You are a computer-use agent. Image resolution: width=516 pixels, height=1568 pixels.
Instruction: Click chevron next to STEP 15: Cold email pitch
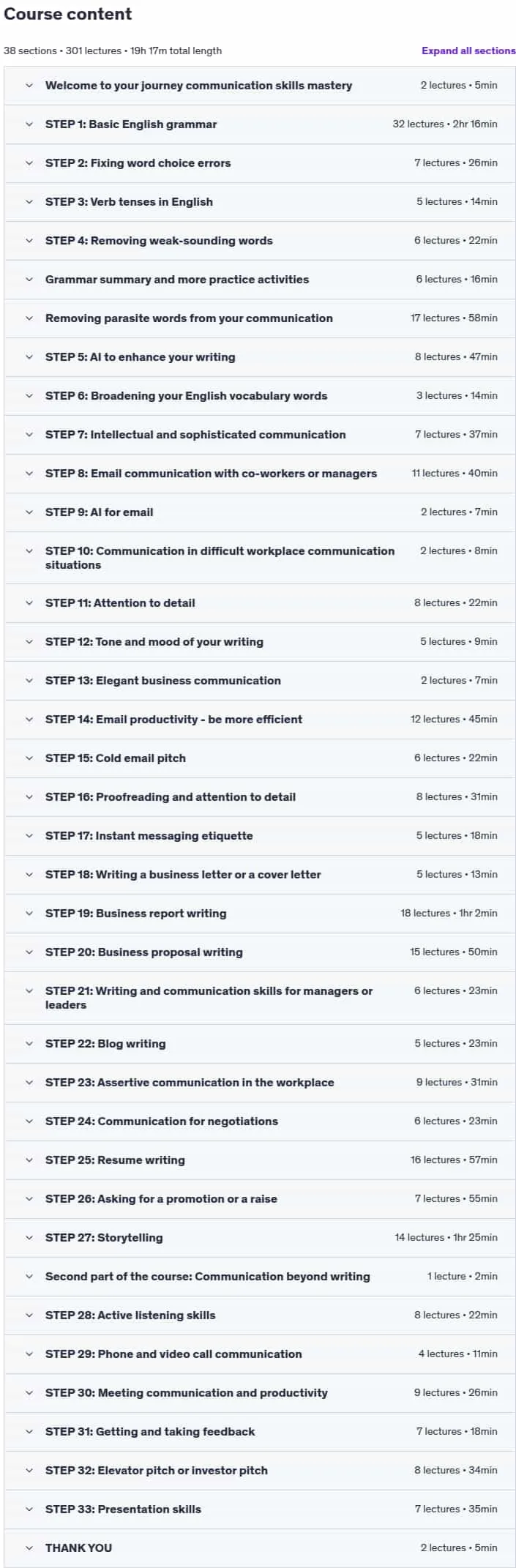point(29,758)
